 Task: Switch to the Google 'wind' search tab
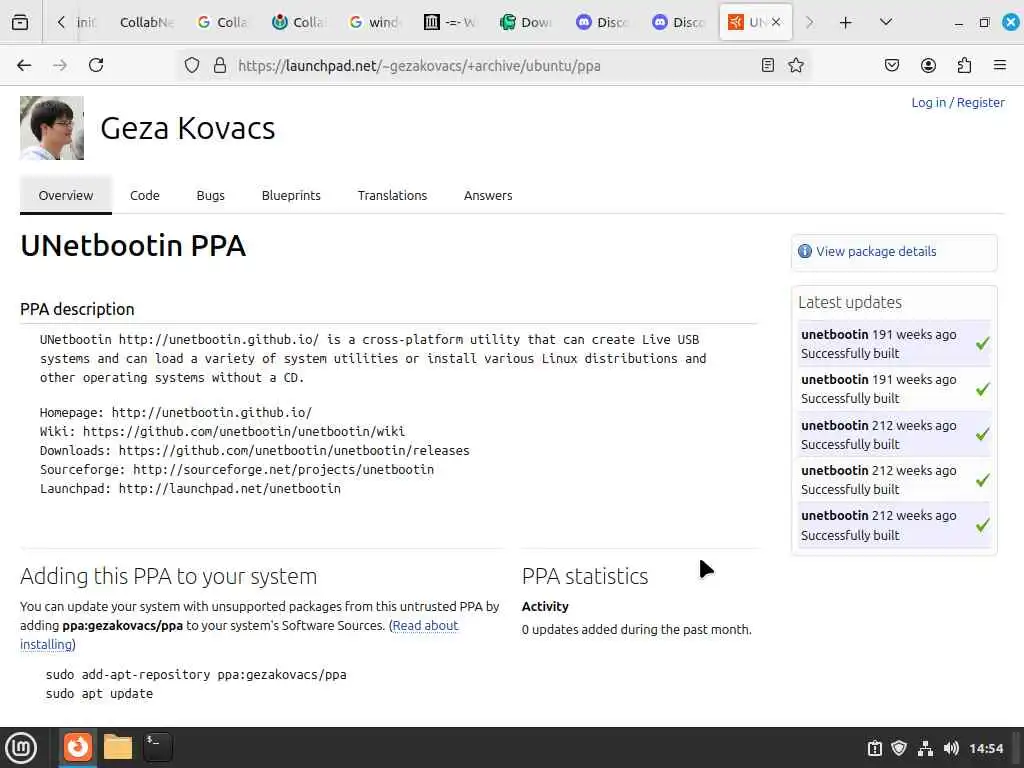click(x=374, y=22)
